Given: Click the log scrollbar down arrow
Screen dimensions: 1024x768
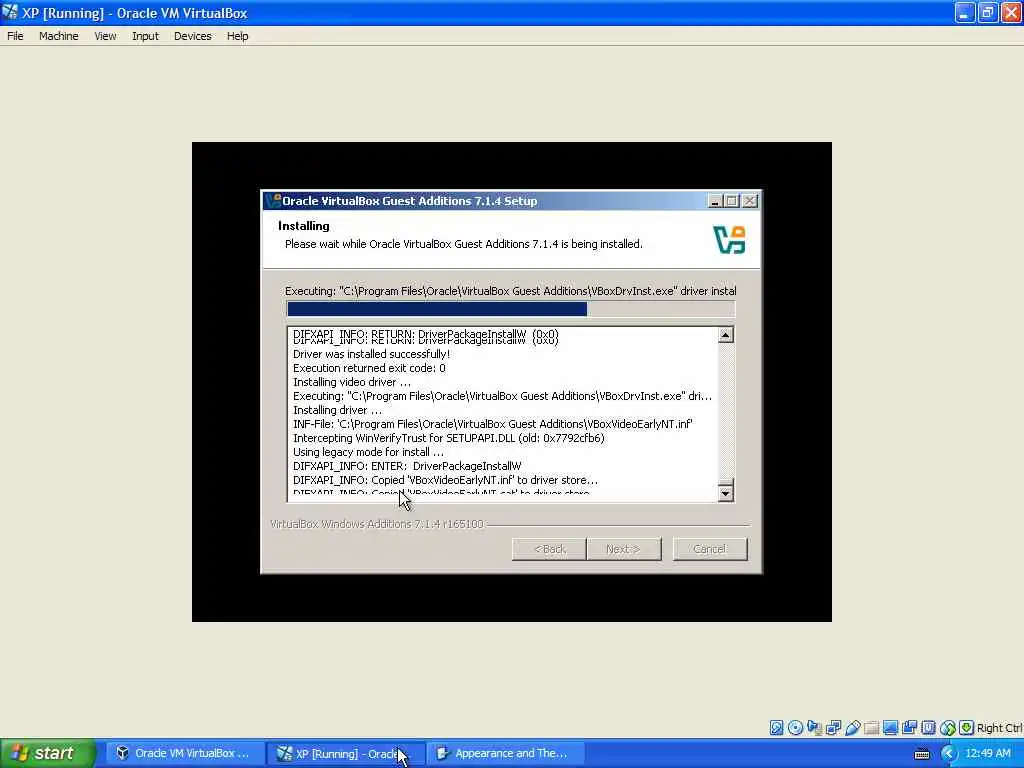Looking at the screenshot, I should pyautogui.click(x=726, y=493).
